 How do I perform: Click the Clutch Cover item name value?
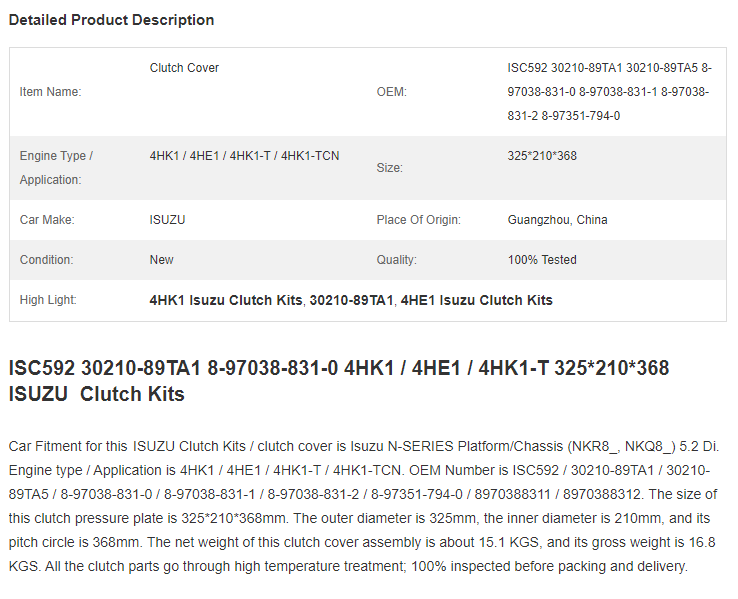pyautogui.click(x=184, y=68)
